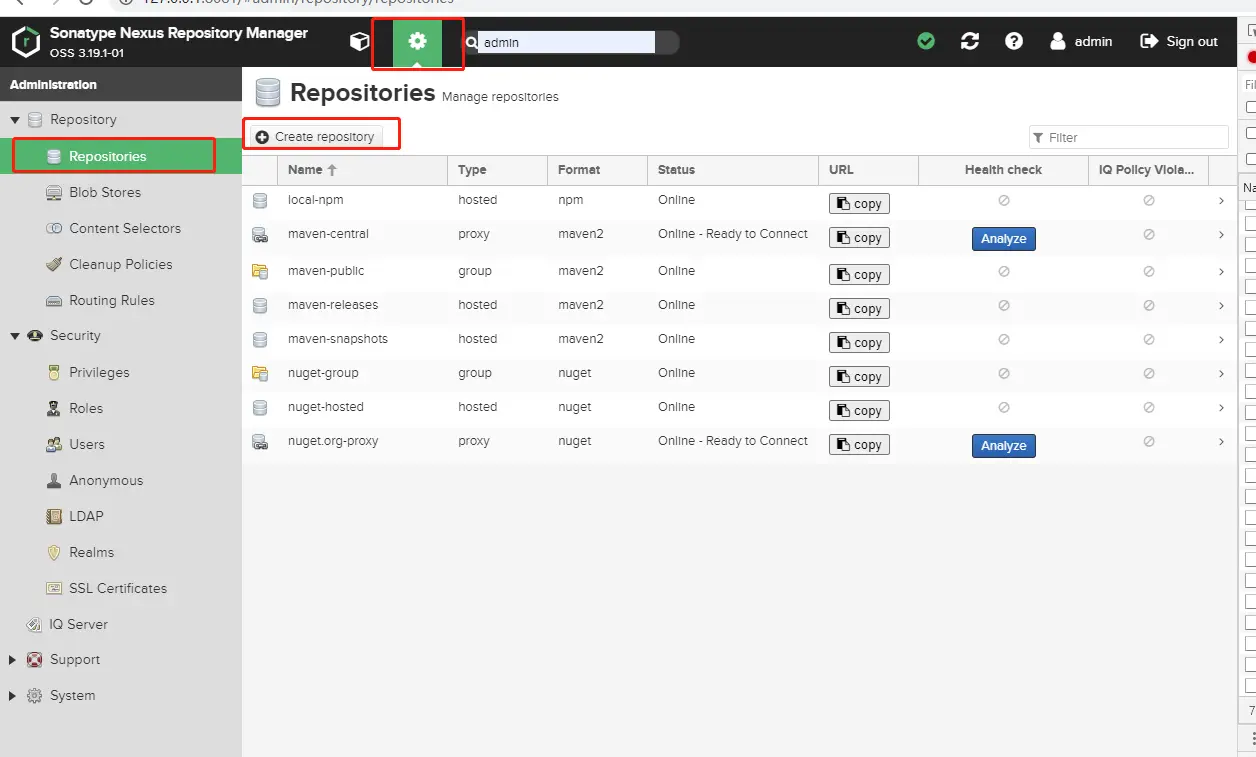Screen dimensions: 1256x757
Task: Sort by the Format column header
Action: click(597, 170)
